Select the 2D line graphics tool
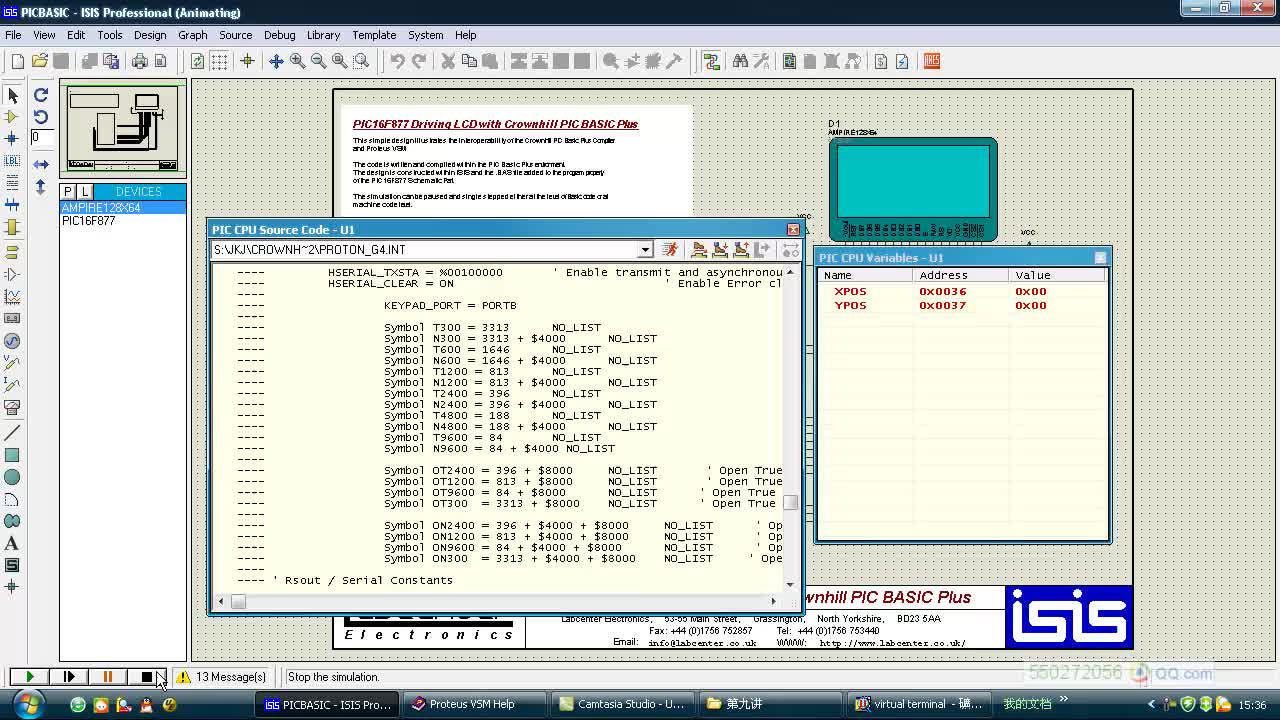This screenshot has height=720, width=1280. [x=13, y=433]
